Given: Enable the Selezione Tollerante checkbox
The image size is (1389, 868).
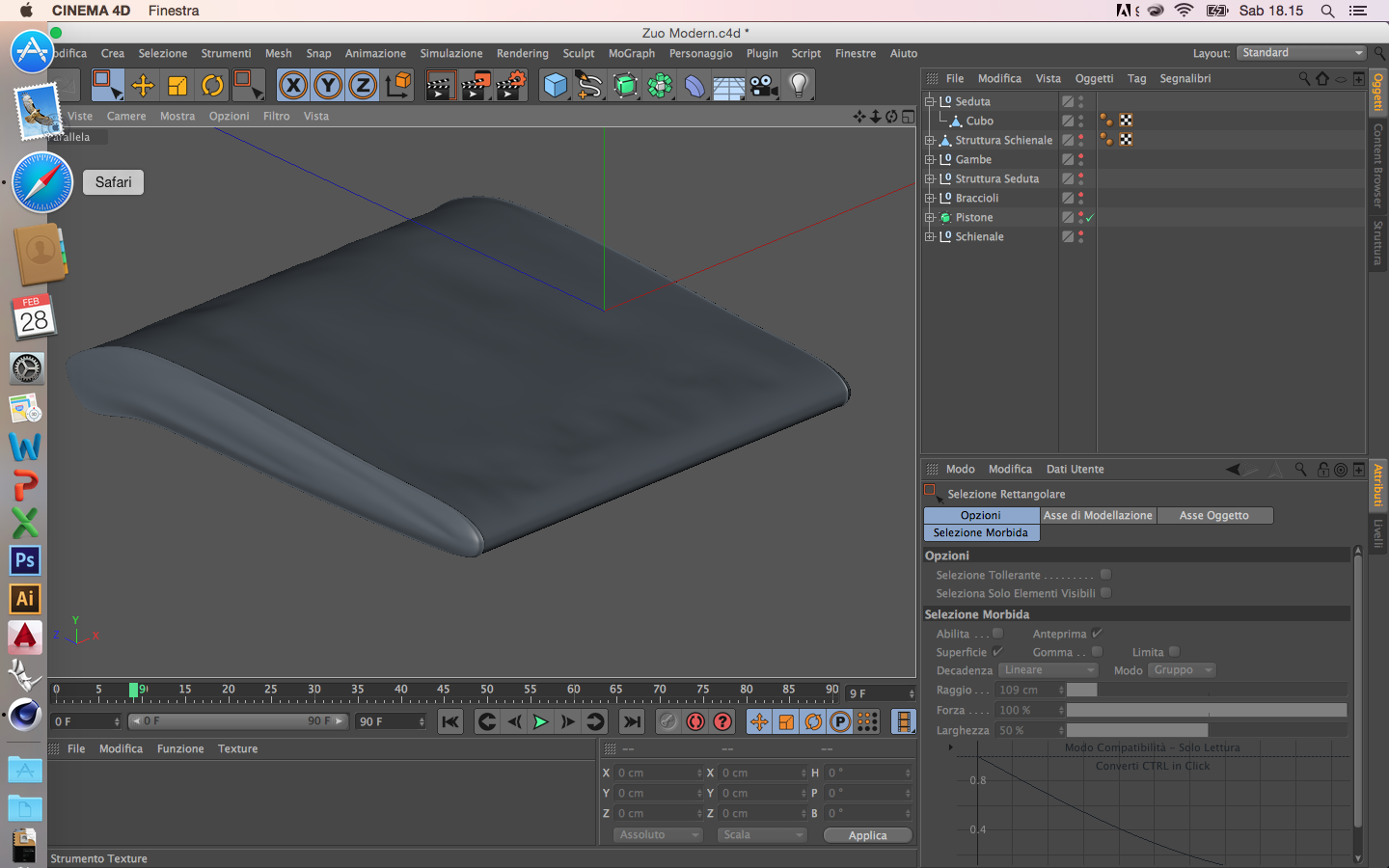Looking at the screenshot, I should 1105,575.
